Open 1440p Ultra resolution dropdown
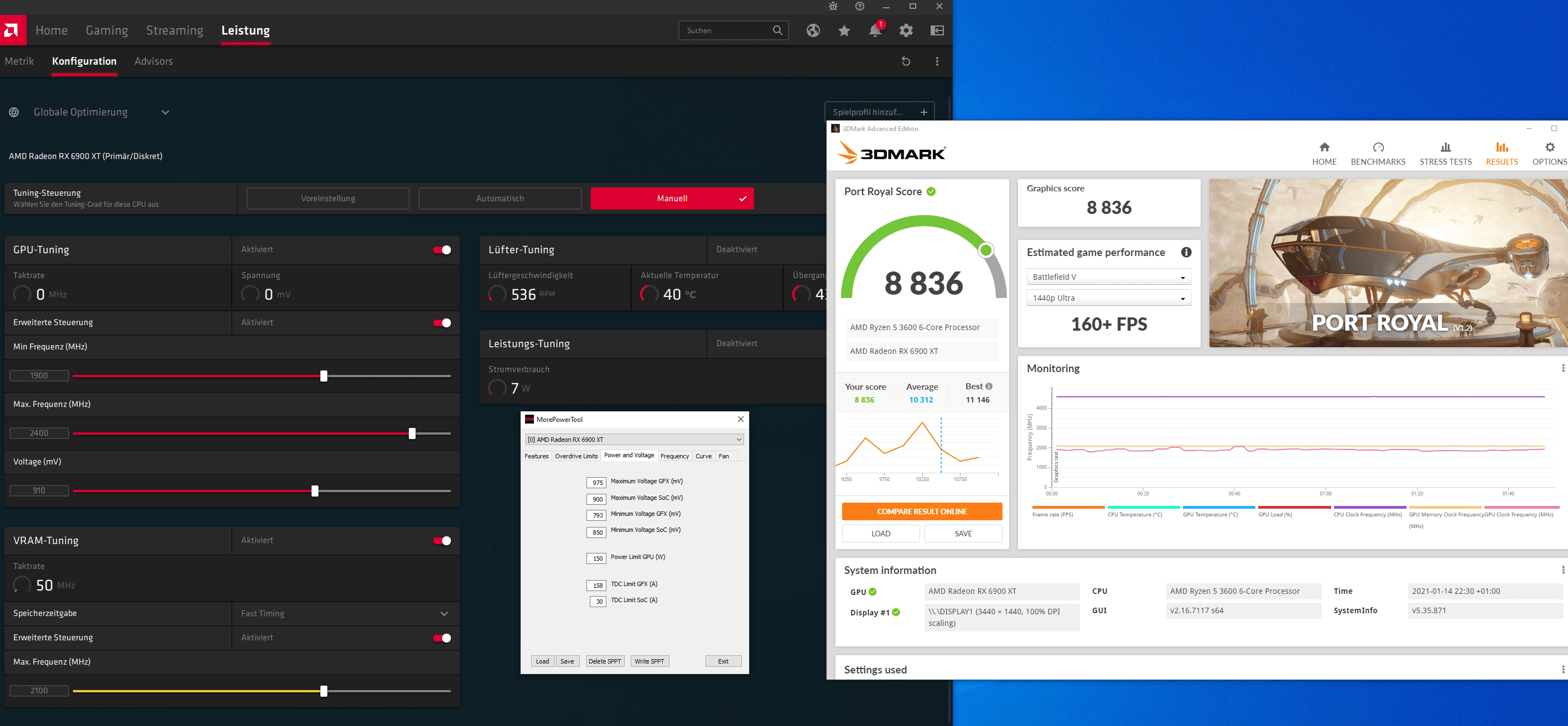 [1109, 298]
